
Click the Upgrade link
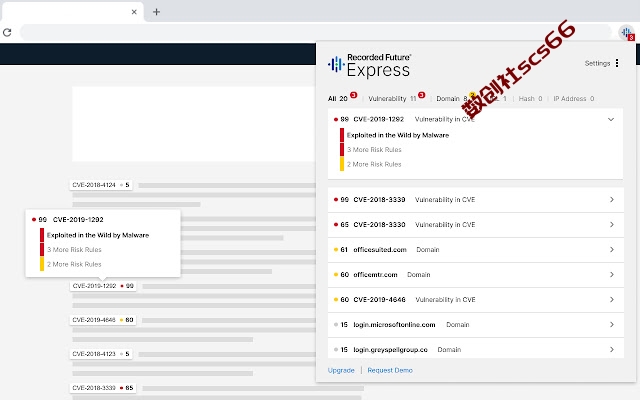pyautogui.click(x=341, y=370)
